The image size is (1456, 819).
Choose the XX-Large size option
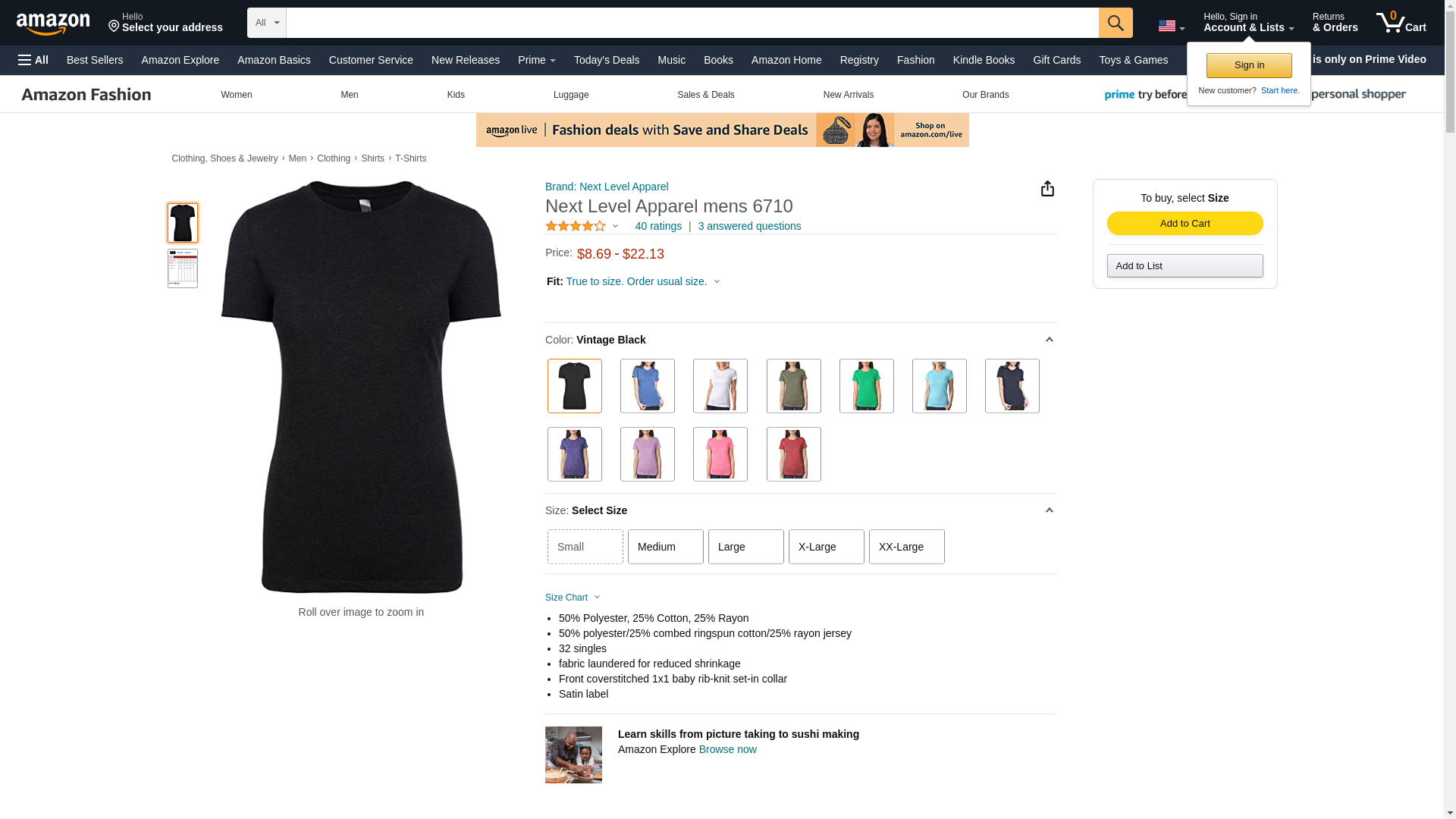coord(907,547)
